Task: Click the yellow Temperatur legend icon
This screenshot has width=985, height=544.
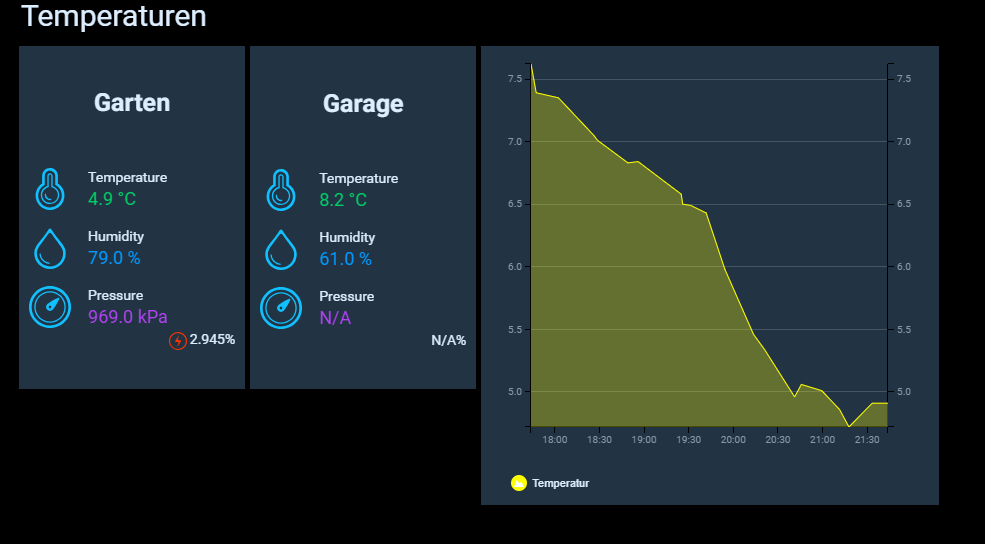Action: point(518,484)
